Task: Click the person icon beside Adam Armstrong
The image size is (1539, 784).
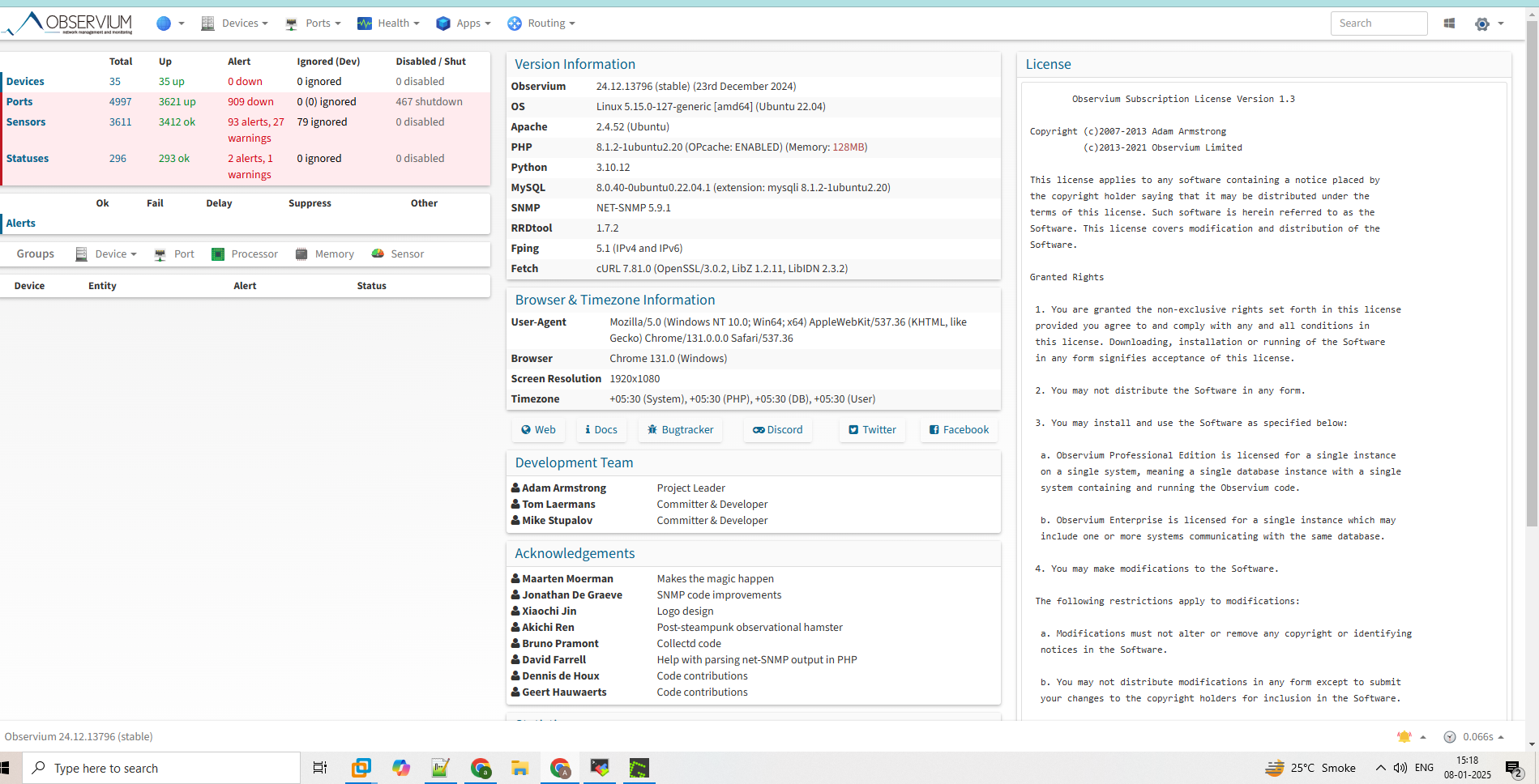Action: point(515,488)
